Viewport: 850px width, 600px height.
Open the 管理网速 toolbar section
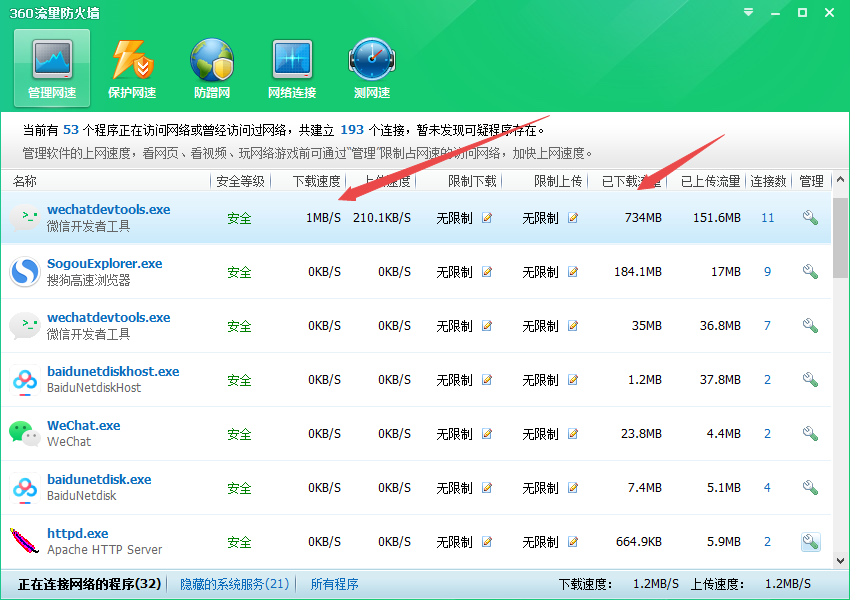point(52,68)
